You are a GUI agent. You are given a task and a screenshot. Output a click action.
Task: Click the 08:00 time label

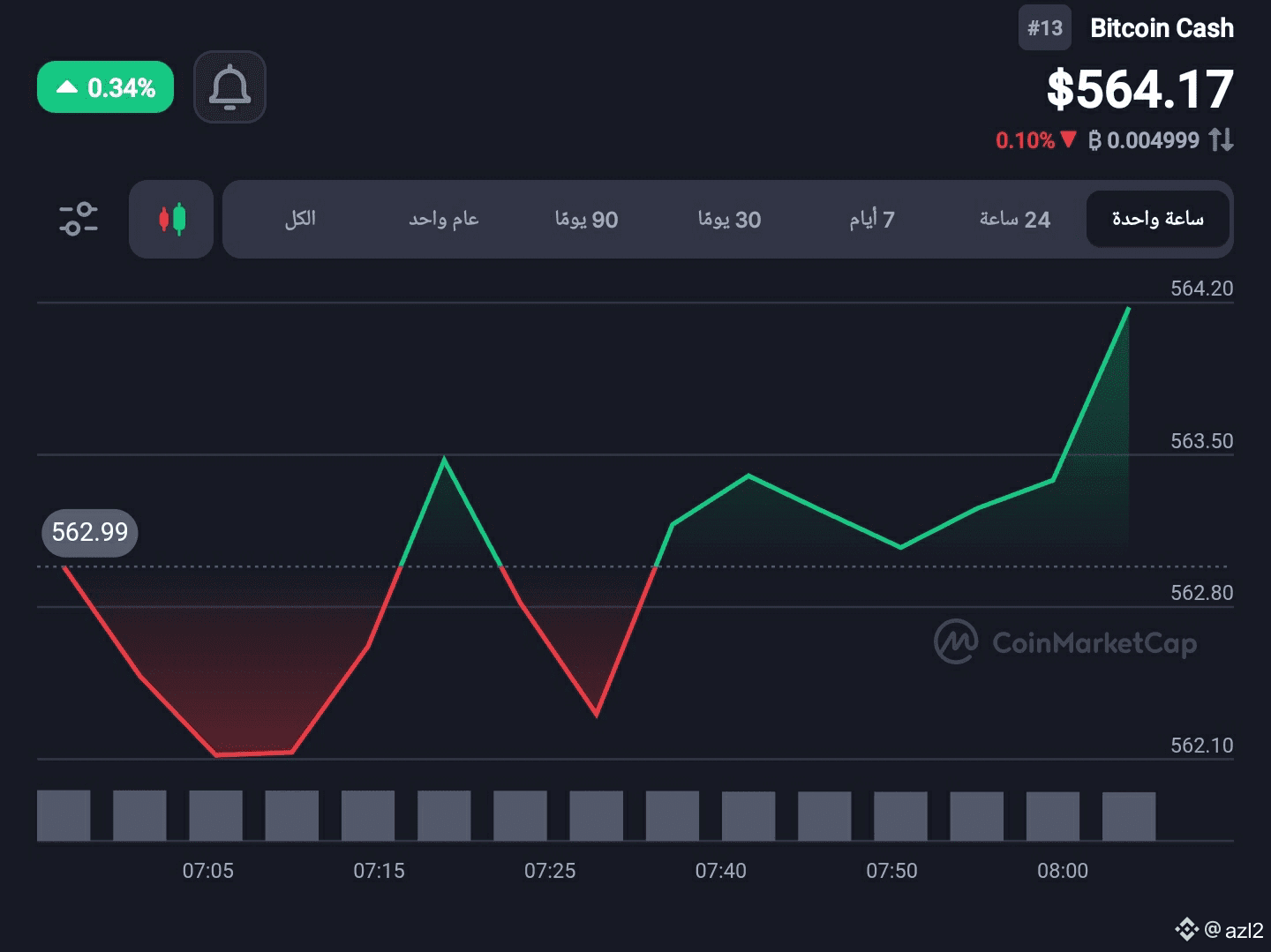(x=1063, y=871)
